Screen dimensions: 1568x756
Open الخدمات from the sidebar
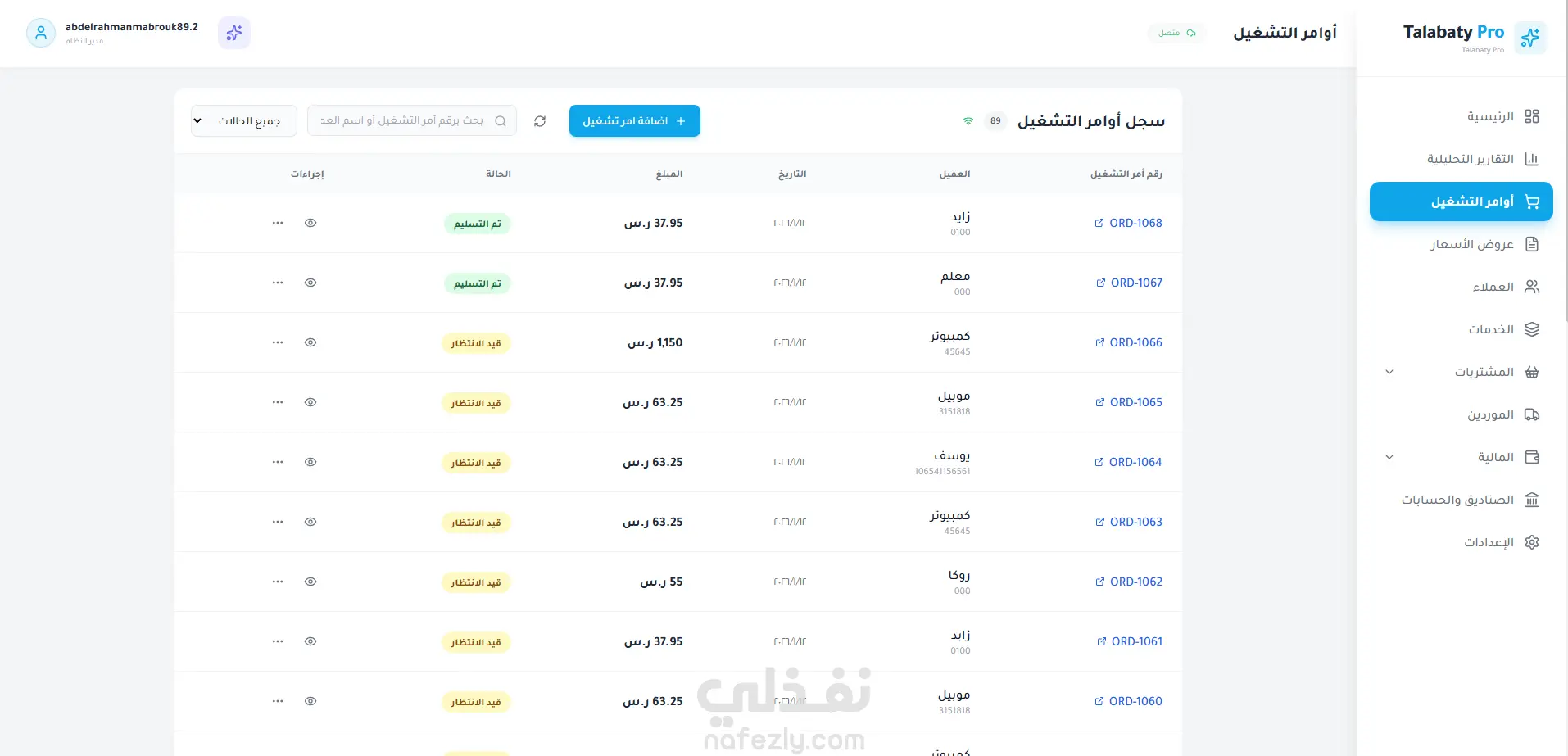pyautogui.click(x=1462, y=329)
